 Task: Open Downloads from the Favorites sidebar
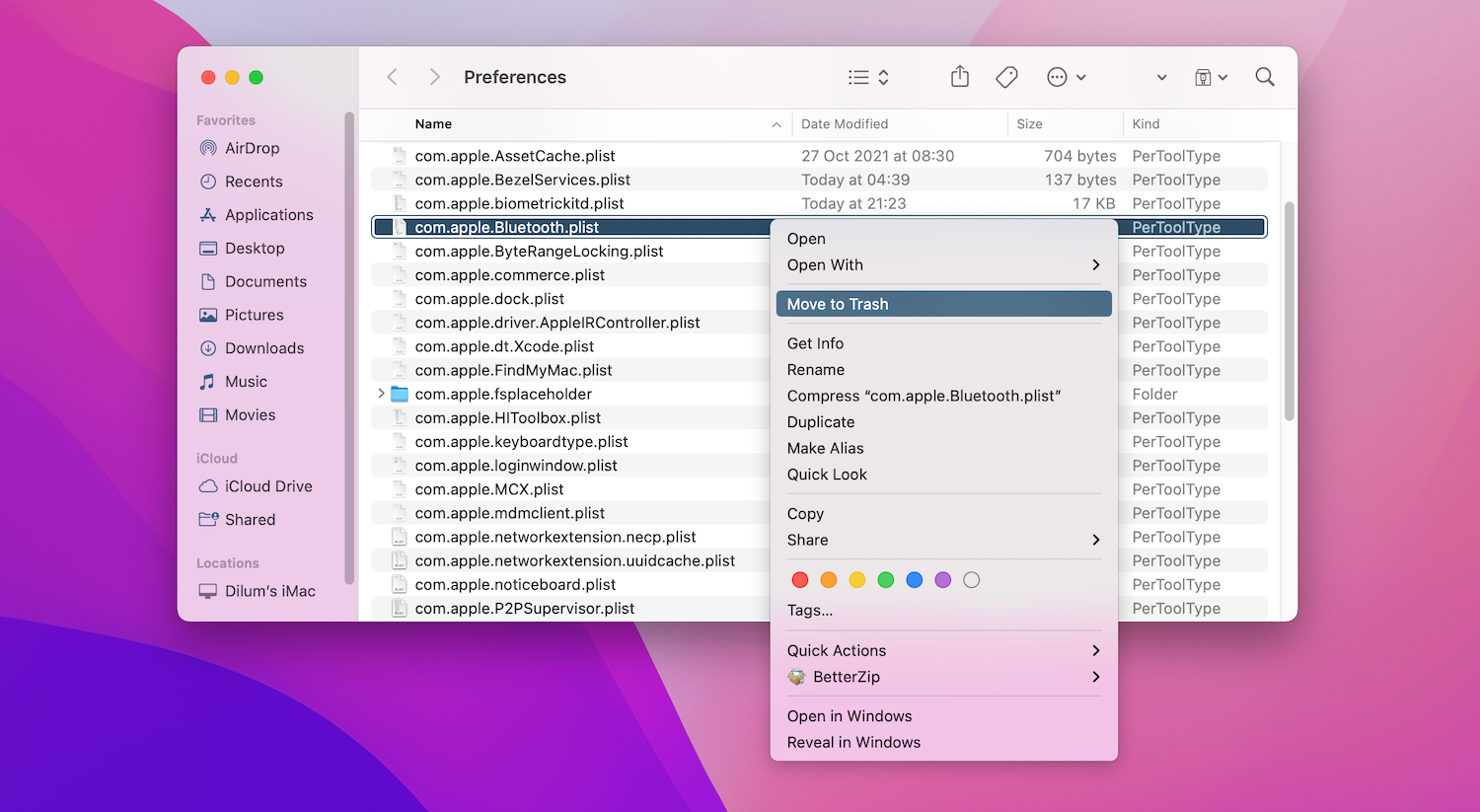point(261,347)
